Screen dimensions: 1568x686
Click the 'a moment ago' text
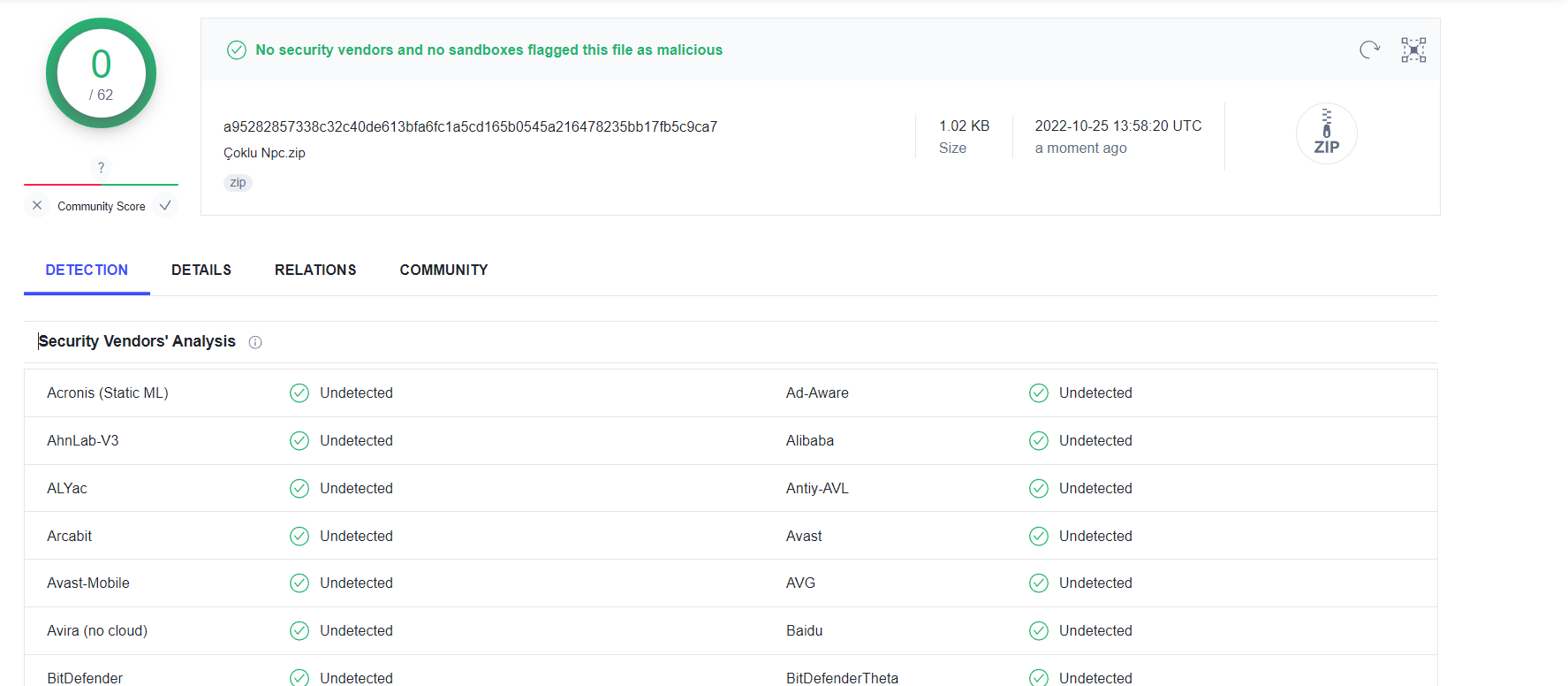(1081, 148)
